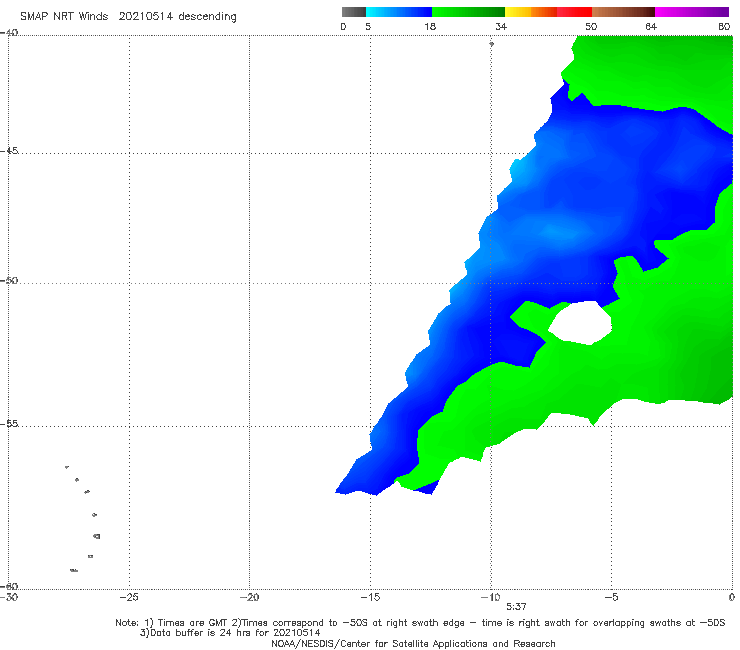Screen dimensions: 740x650
Task: Pick the cyan-to-blue segment of the color bar
Action: (399, 12)
